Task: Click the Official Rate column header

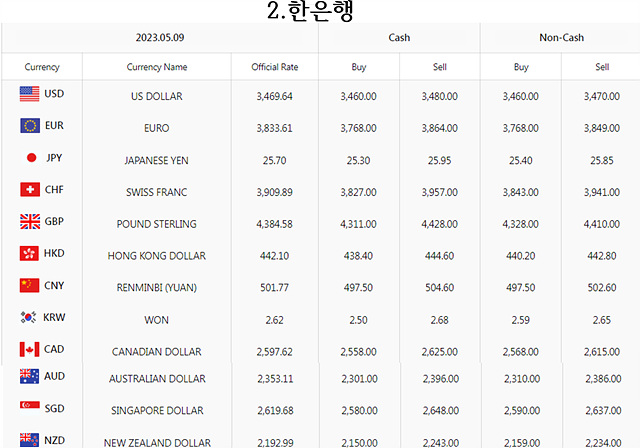Action: 275,67
